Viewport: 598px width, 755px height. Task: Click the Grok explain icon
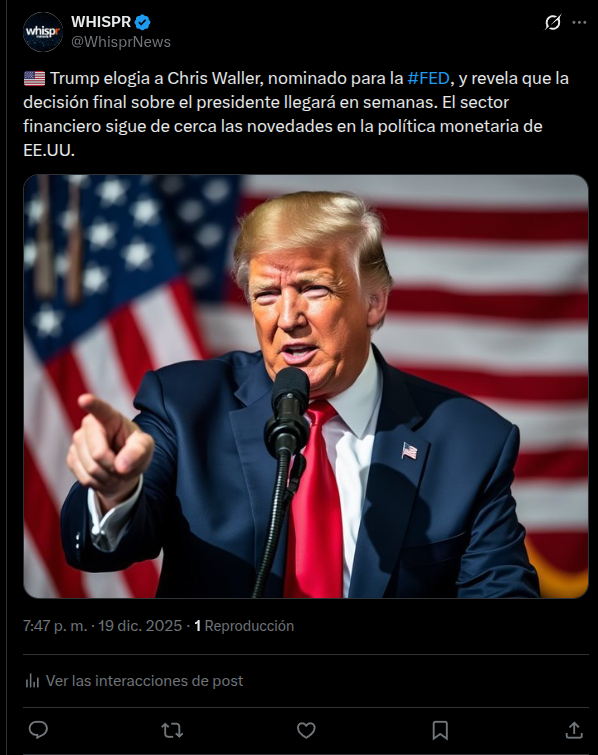point(553,22)
